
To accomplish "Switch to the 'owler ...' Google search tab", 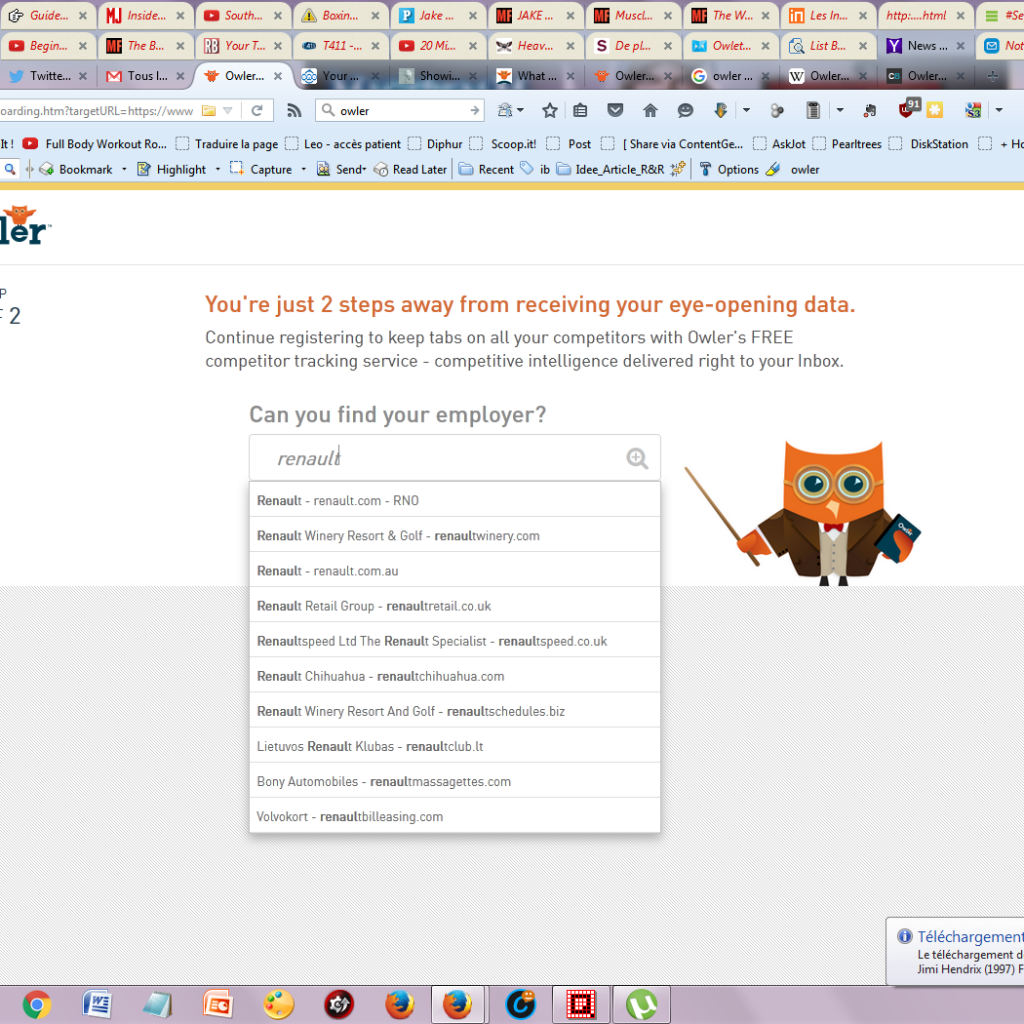I will [x=729, y=76].
